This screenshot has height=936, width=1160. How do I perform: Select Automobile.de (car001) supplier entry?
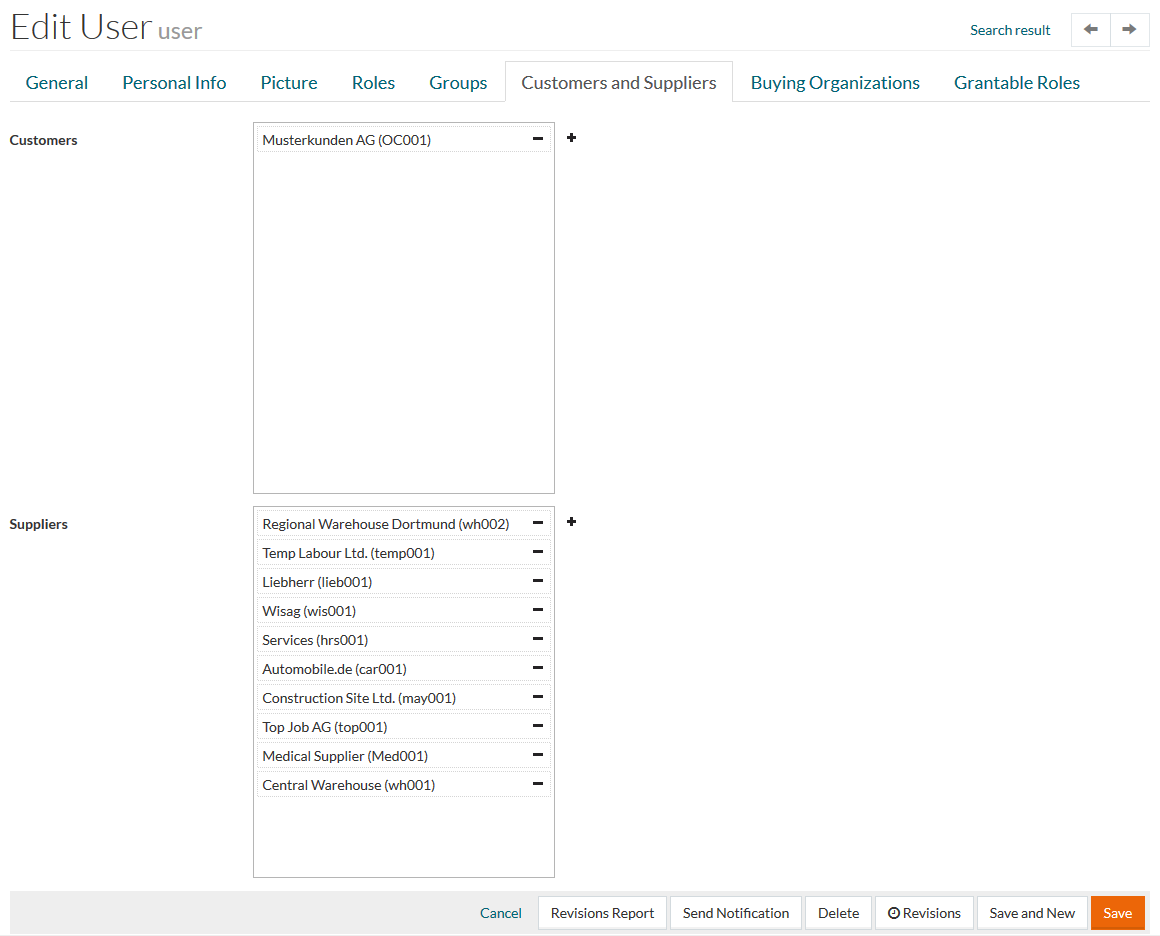334,669
